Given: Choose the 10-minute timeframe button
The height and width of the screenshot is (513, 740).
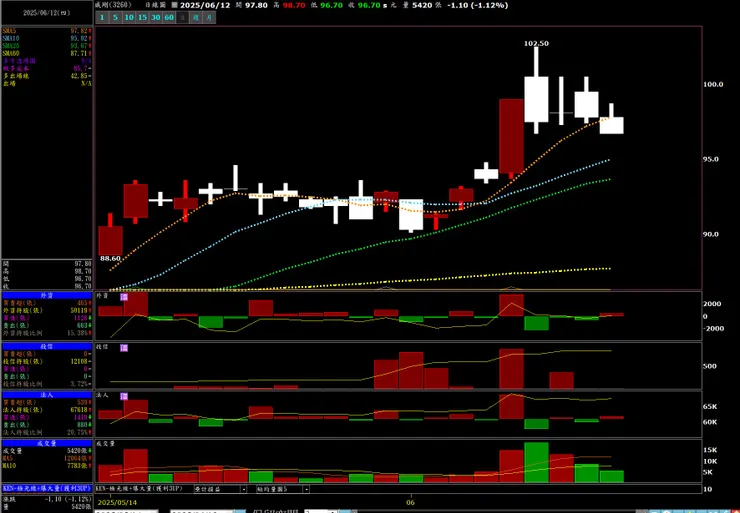Looking at the screenshot, I should 129,17.
